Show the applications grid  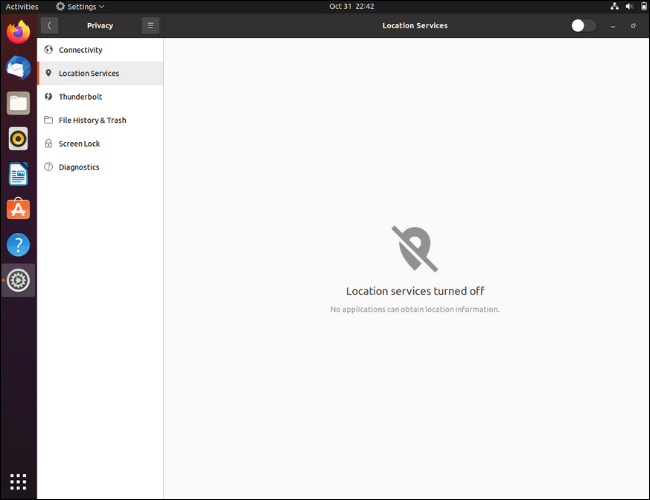pos(18,482)
